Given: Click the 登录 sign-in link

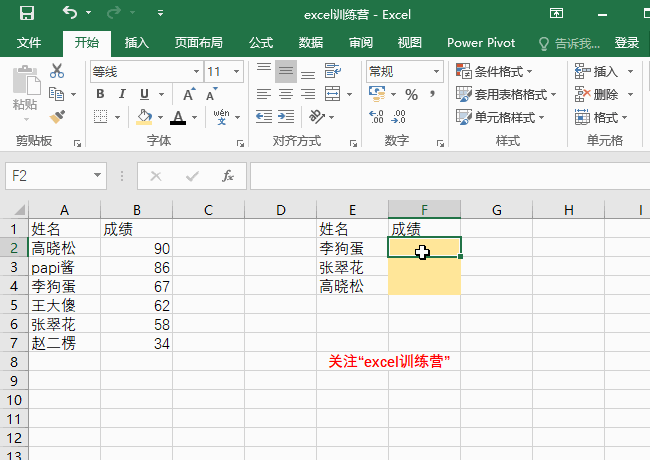Looking at the screenshot, I should point(627,43).
